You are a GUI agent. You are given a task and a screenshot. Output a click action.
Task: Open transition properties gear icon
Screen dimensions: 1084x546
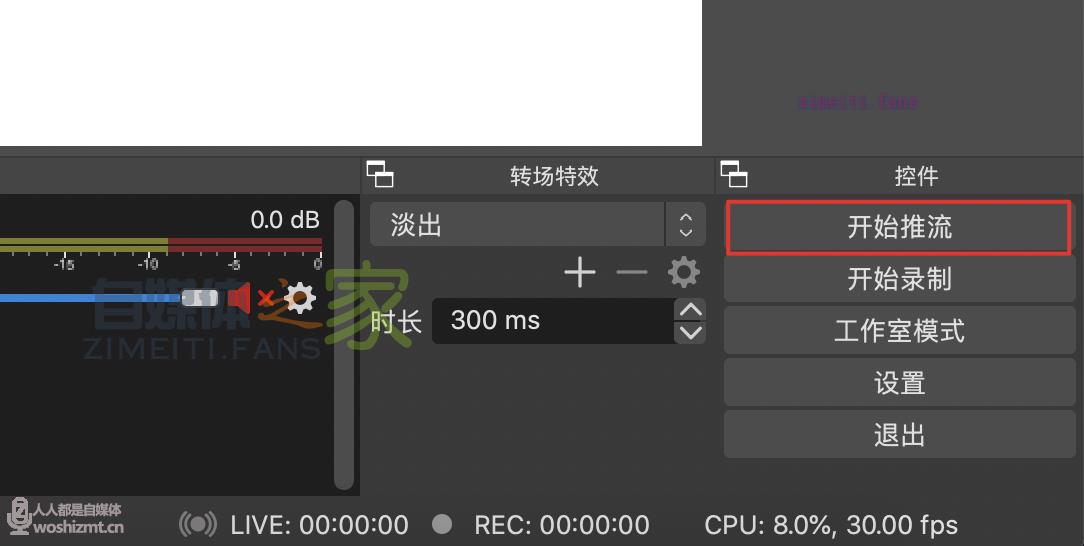point(684,272)
